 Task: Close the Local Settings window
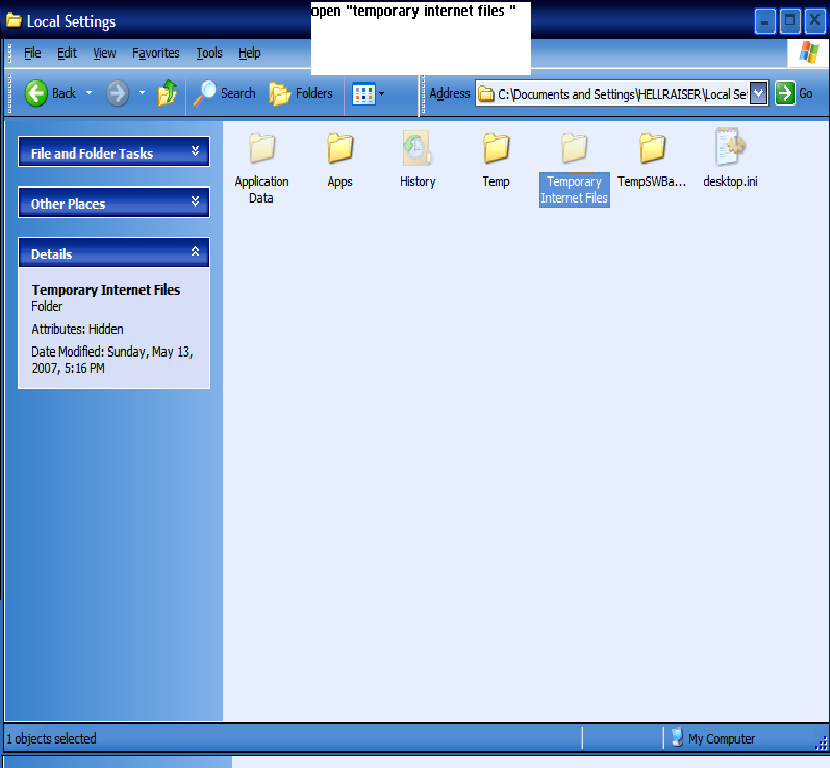point(815,21)
